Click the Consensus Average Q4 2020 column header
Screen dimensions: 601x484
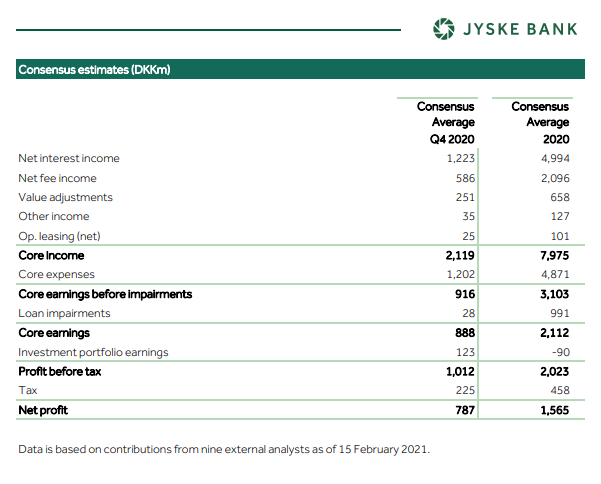445,122
